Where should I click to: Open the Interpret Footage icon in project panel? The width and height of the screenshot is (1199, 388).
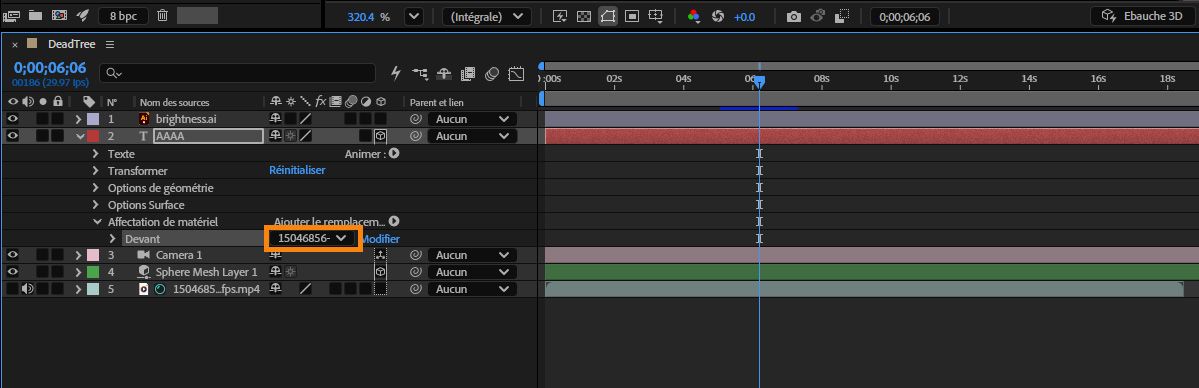point(10,15)
